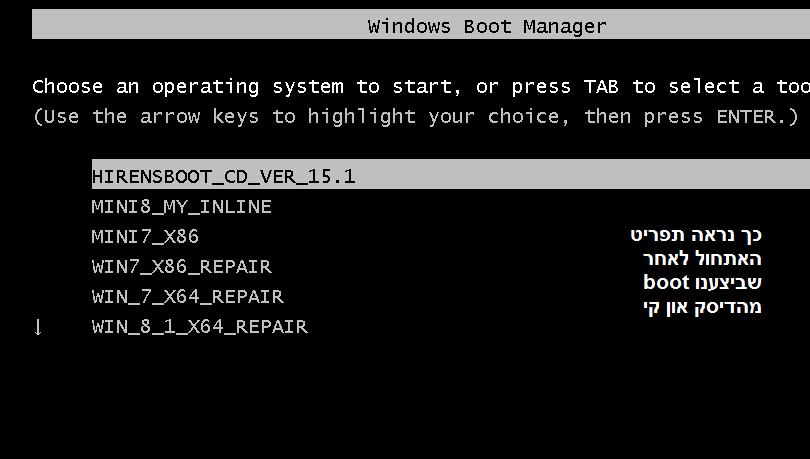Highlight the WIN_8_1_X64_REPAIR entry

(199, 327)
